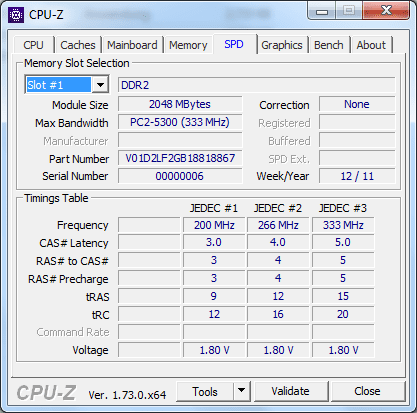Click the RAS# to CAS# label
Viewport: 417px width, 413px height.
point(72,261)
